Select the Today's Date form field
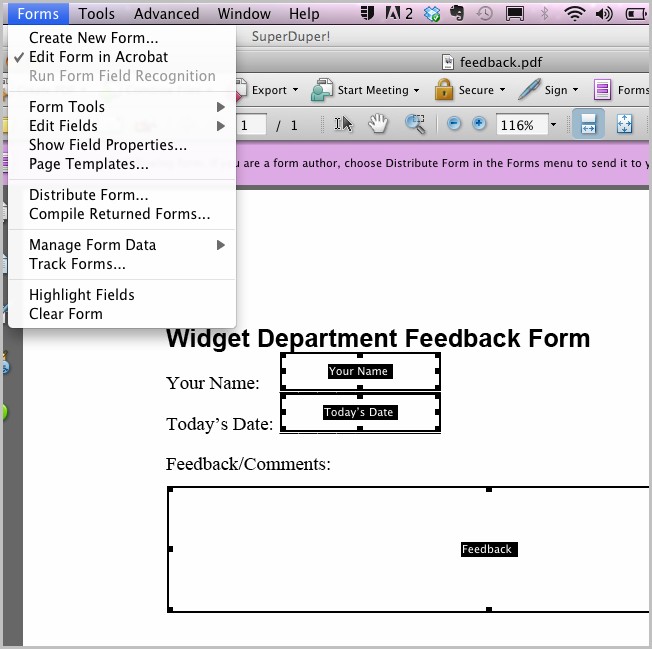652x649 pixels. point(360,412)
